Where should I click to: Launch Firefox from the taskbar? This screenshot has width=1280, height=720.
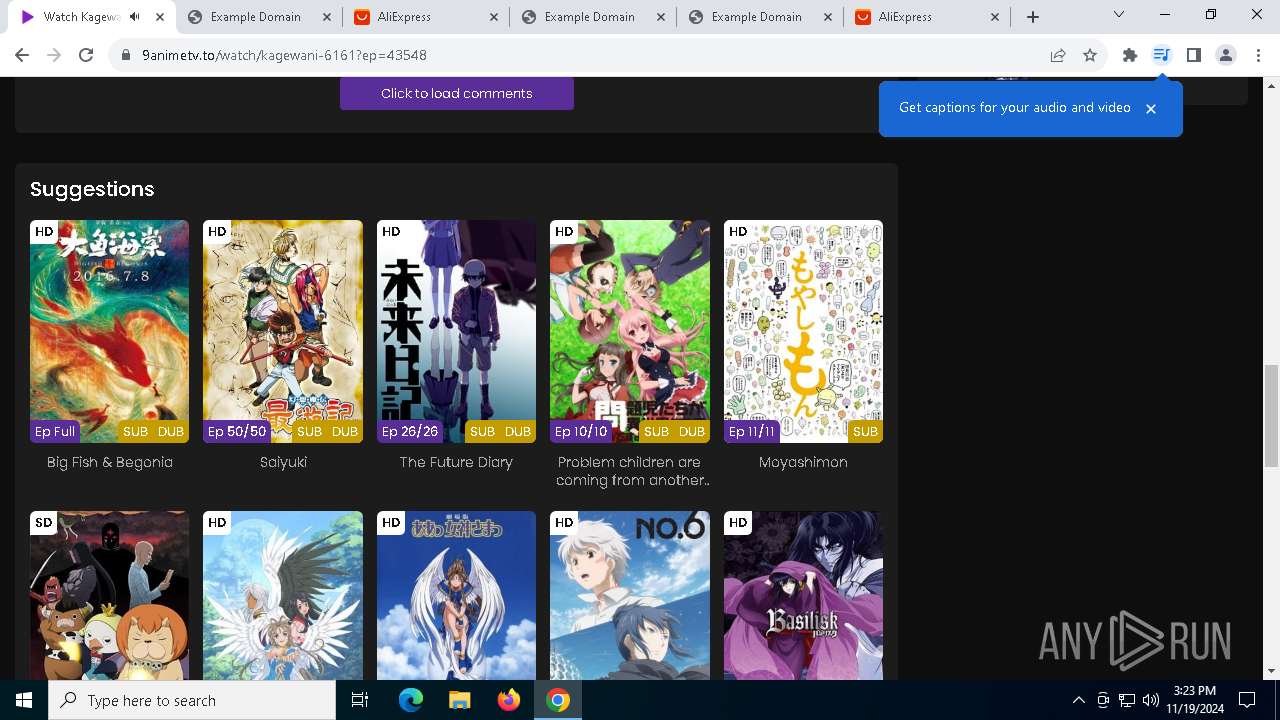click(509, 700)
